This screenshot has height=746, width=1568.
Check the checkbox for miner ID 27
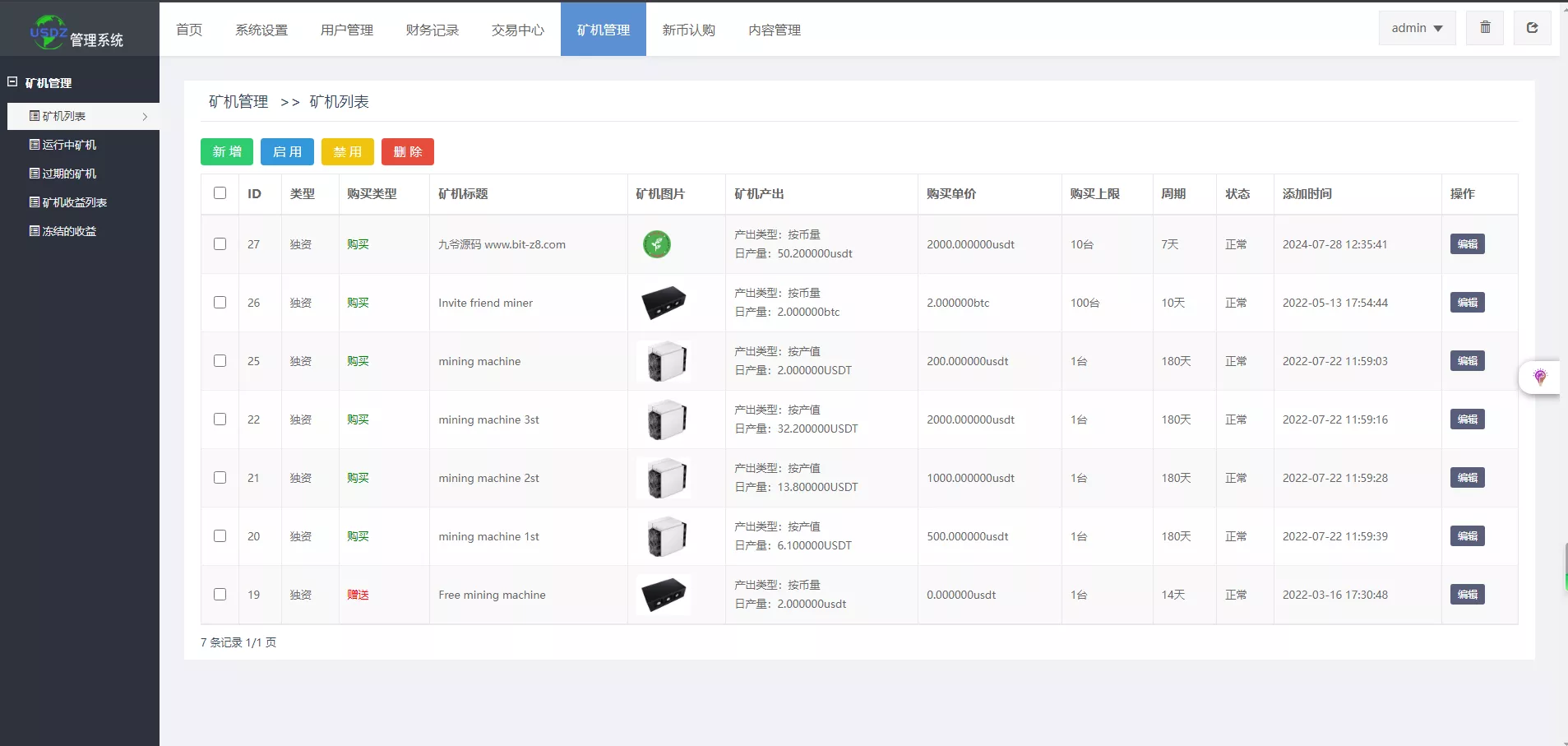pyautogui.click(x=220, y=244)
